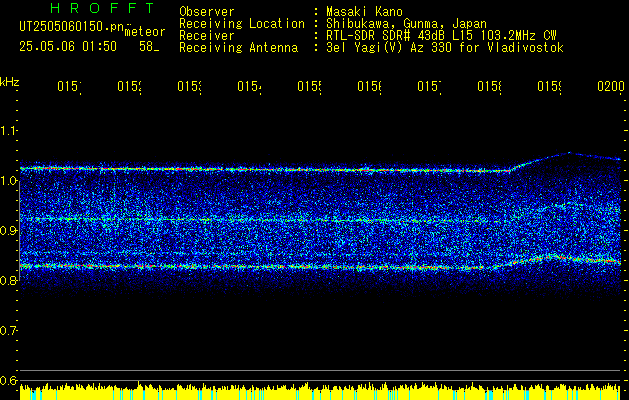Select the filename UT2505060150.pn text
The height and width of the screenshot is (400, 629).
tap(72, 27)
